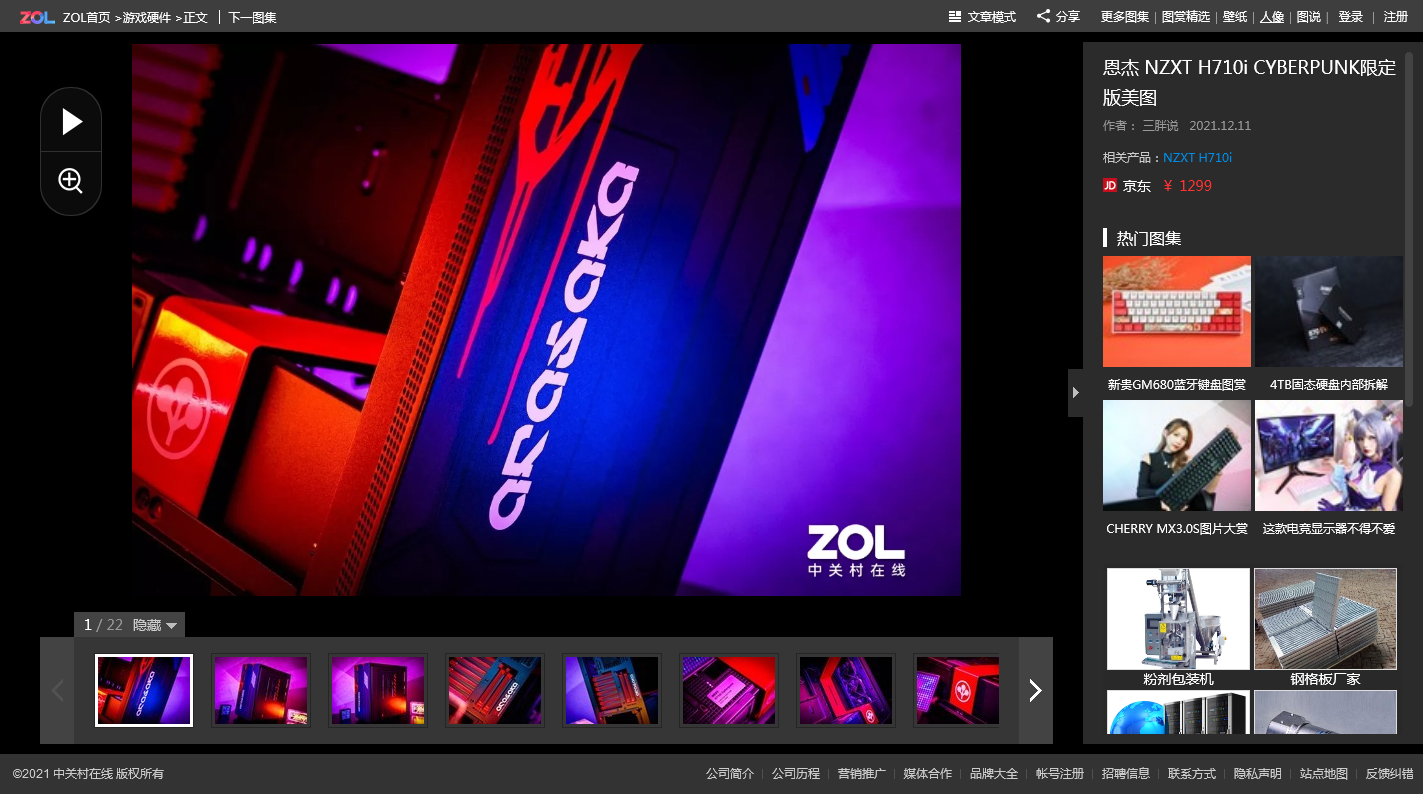
Task: Click CHERRY MX3.0S图片大赏 caption
Action: [x=1177, y=528]
